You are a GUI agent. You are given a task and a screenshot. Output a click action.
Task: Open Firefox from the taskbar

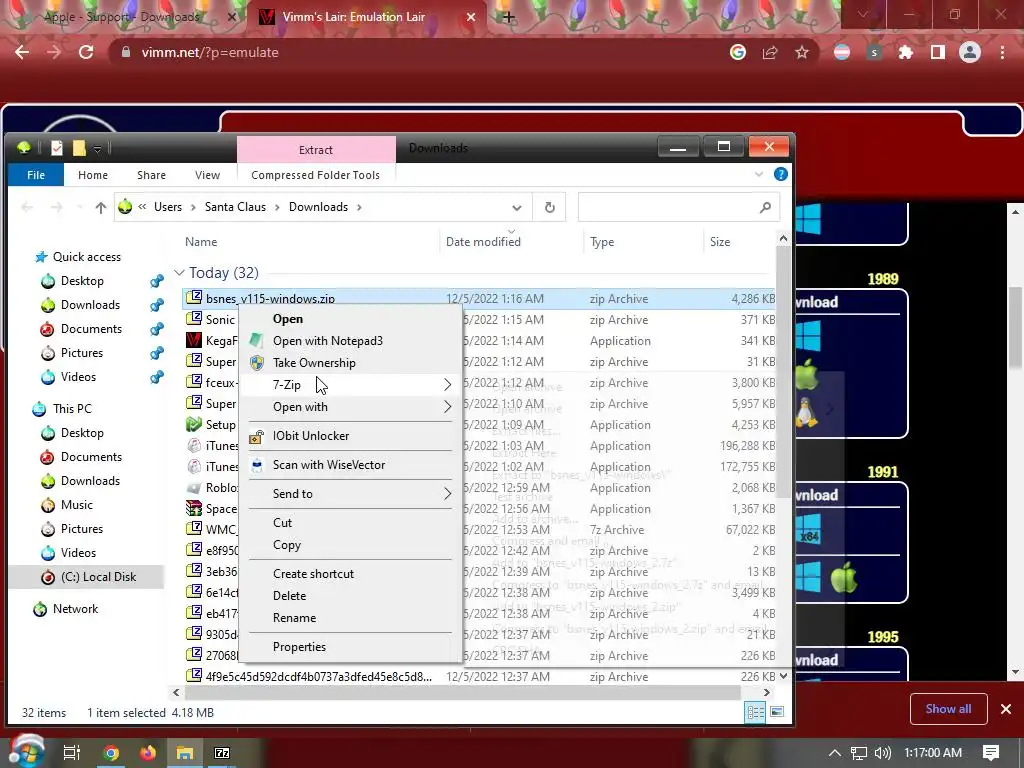(x=148, y=753)
